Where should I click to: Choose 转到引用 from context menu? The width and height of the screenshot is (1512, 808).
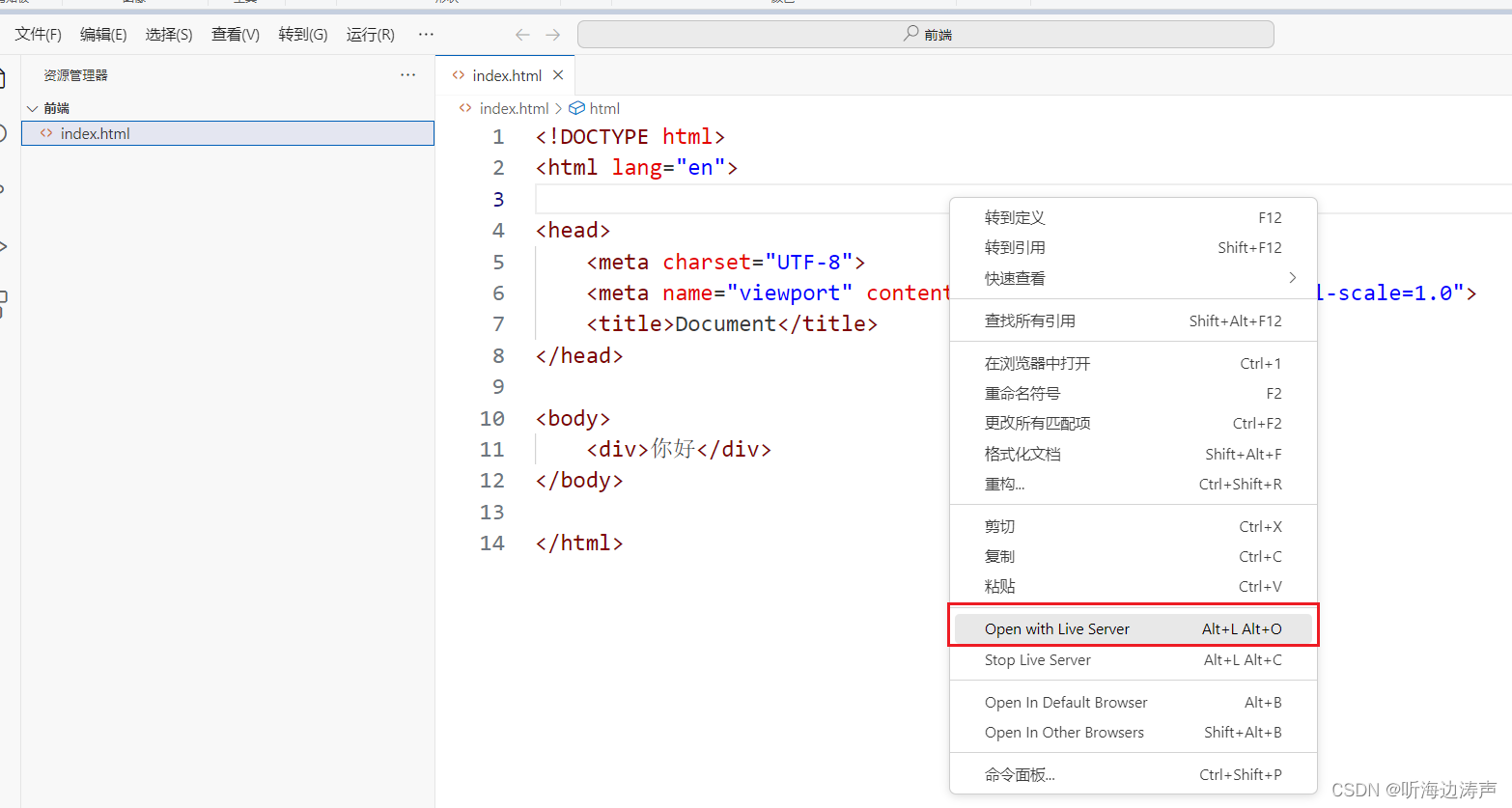[1134, 248]
